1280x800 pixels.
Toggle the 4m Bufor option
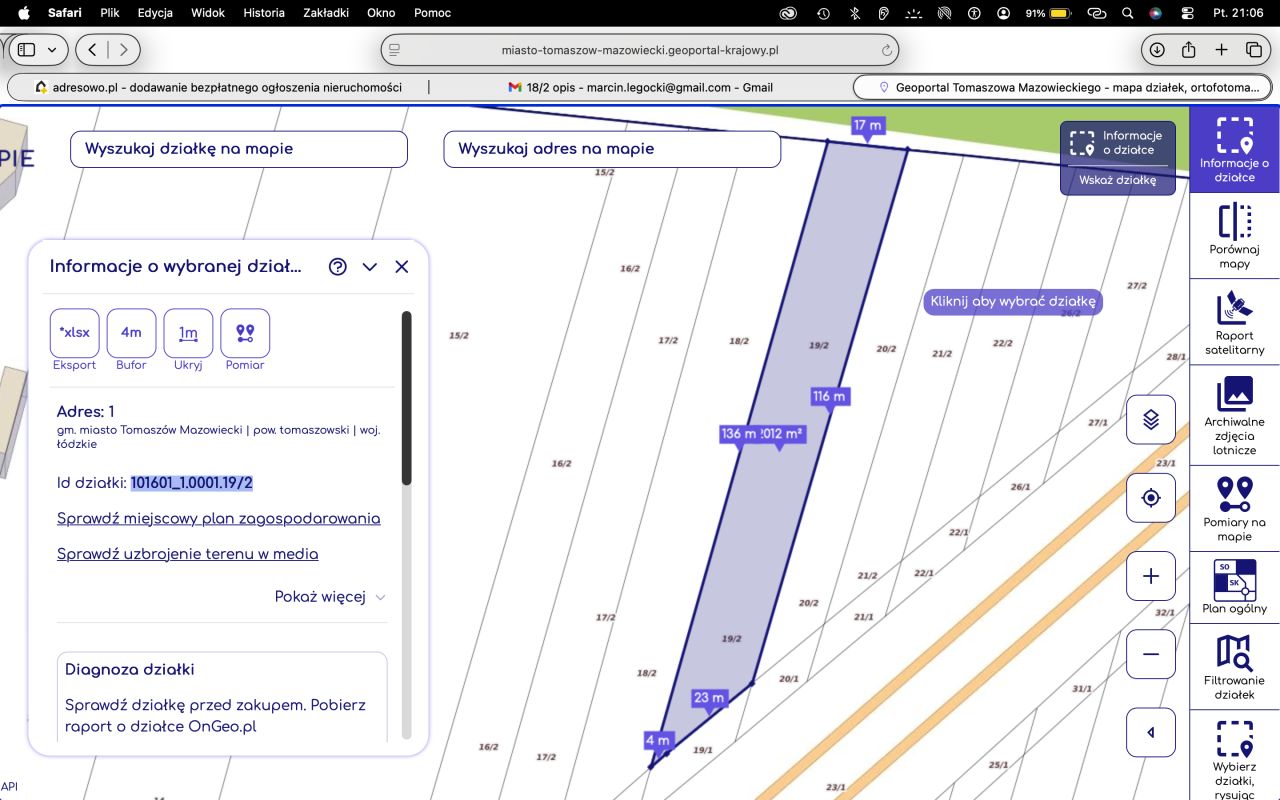point(131,333)
